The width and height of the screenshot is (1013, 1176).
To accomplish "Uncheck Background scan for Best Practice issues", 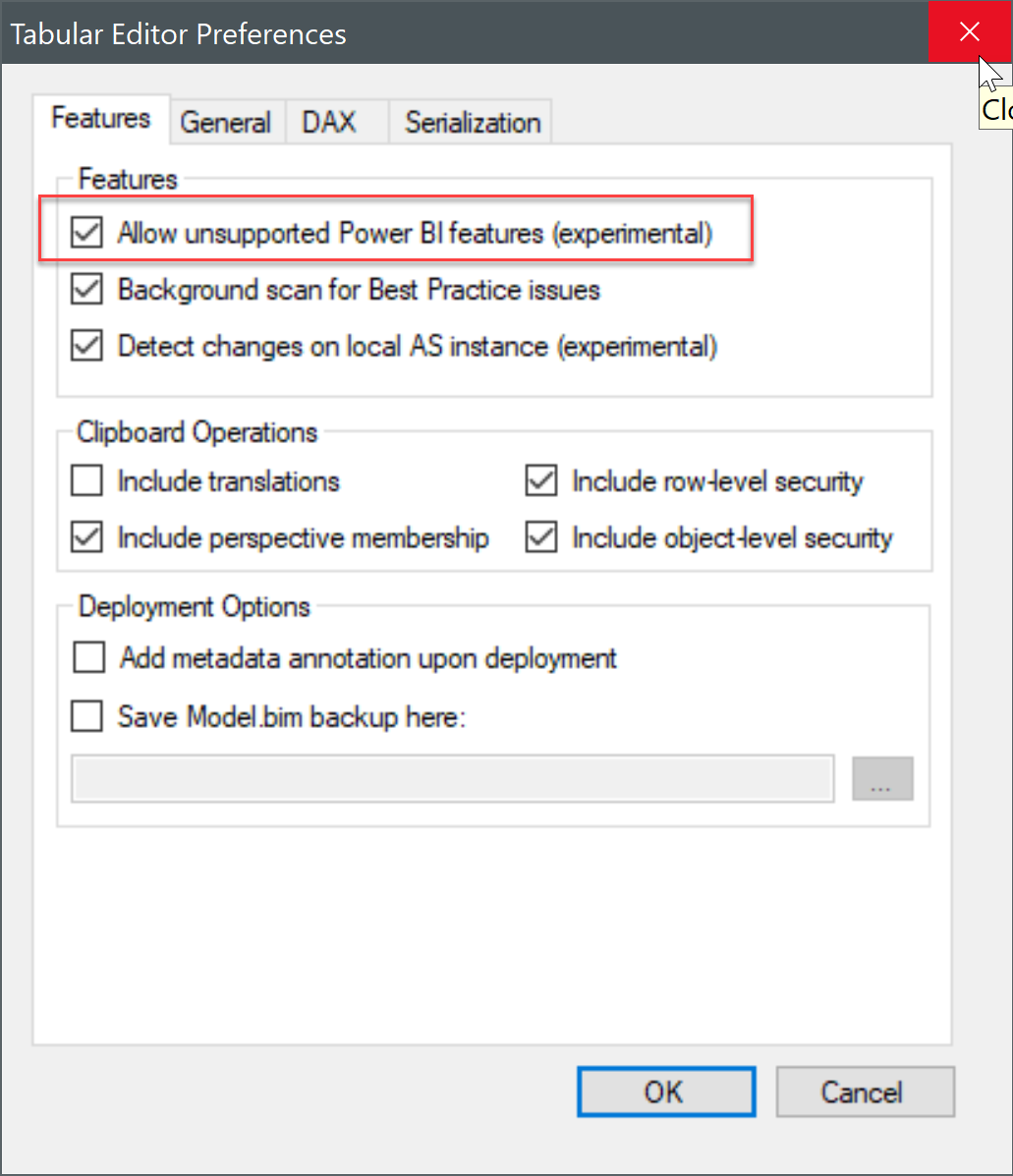I will coord(87,290).
